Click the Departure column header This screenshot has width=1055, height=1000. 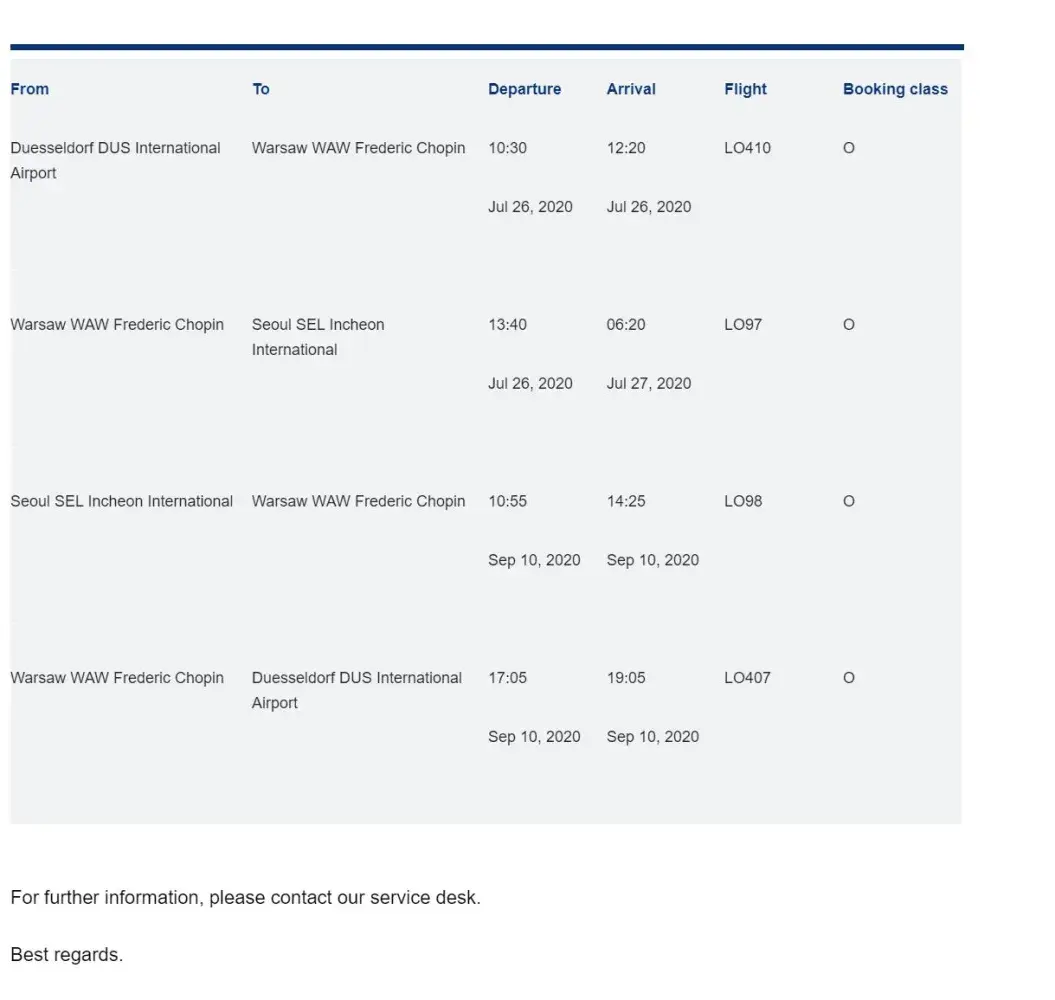(x=524, y=89)
